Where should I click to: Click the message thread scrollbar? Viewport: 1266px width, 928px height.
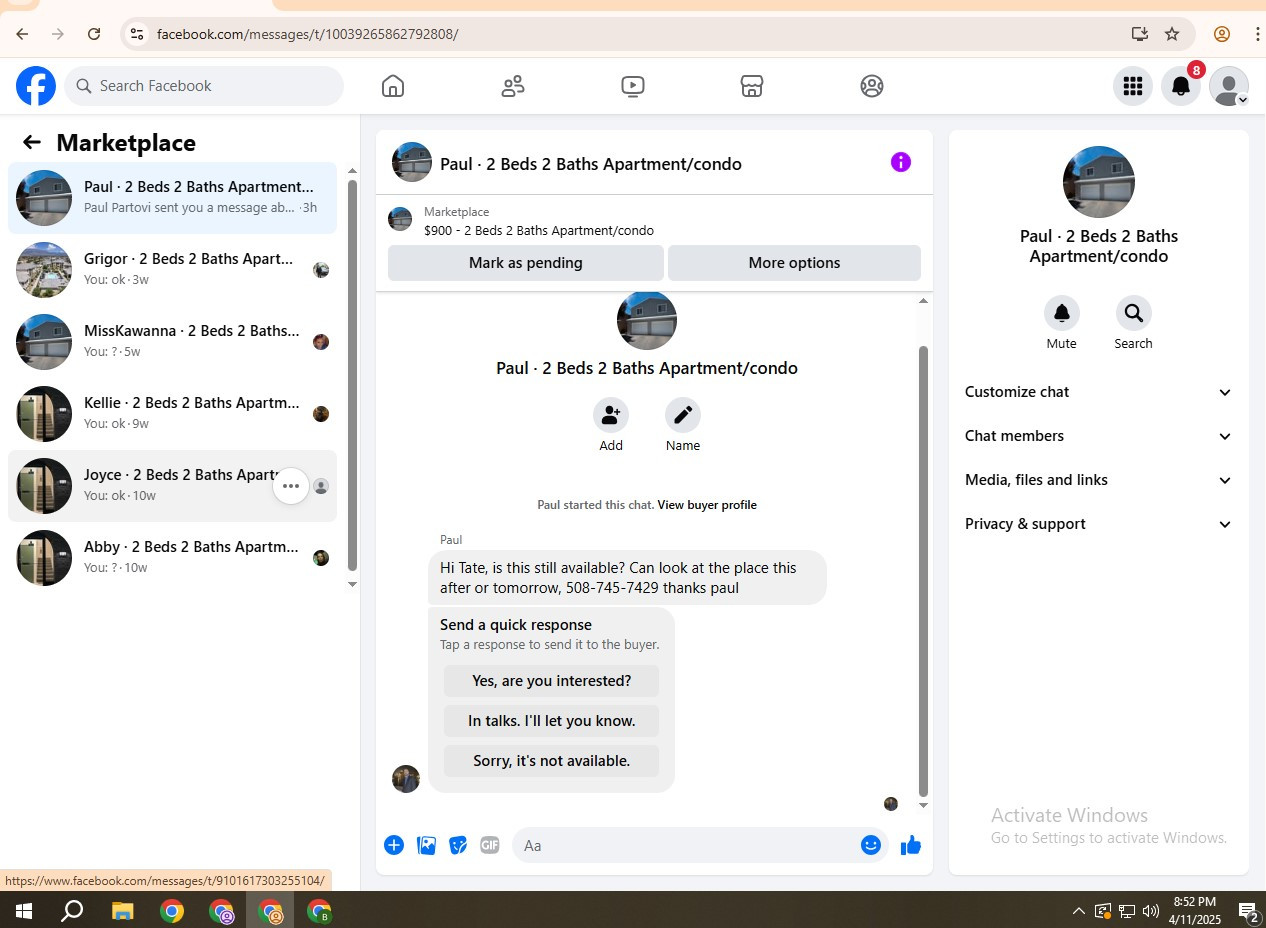pyautogui.click(x=923, y=570)
